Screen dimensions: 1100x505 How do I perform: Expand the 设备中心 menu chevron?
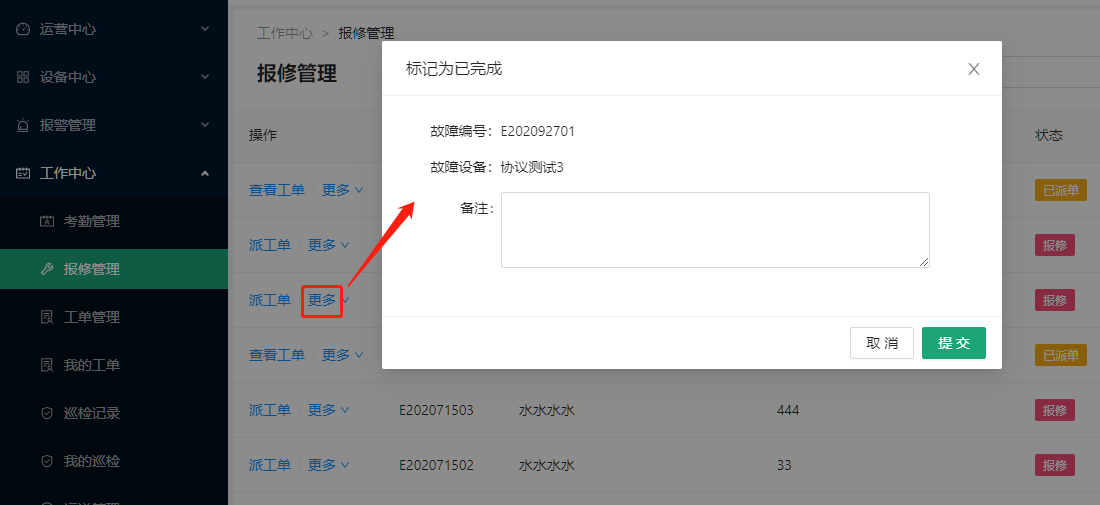click(x=205, y=77)
